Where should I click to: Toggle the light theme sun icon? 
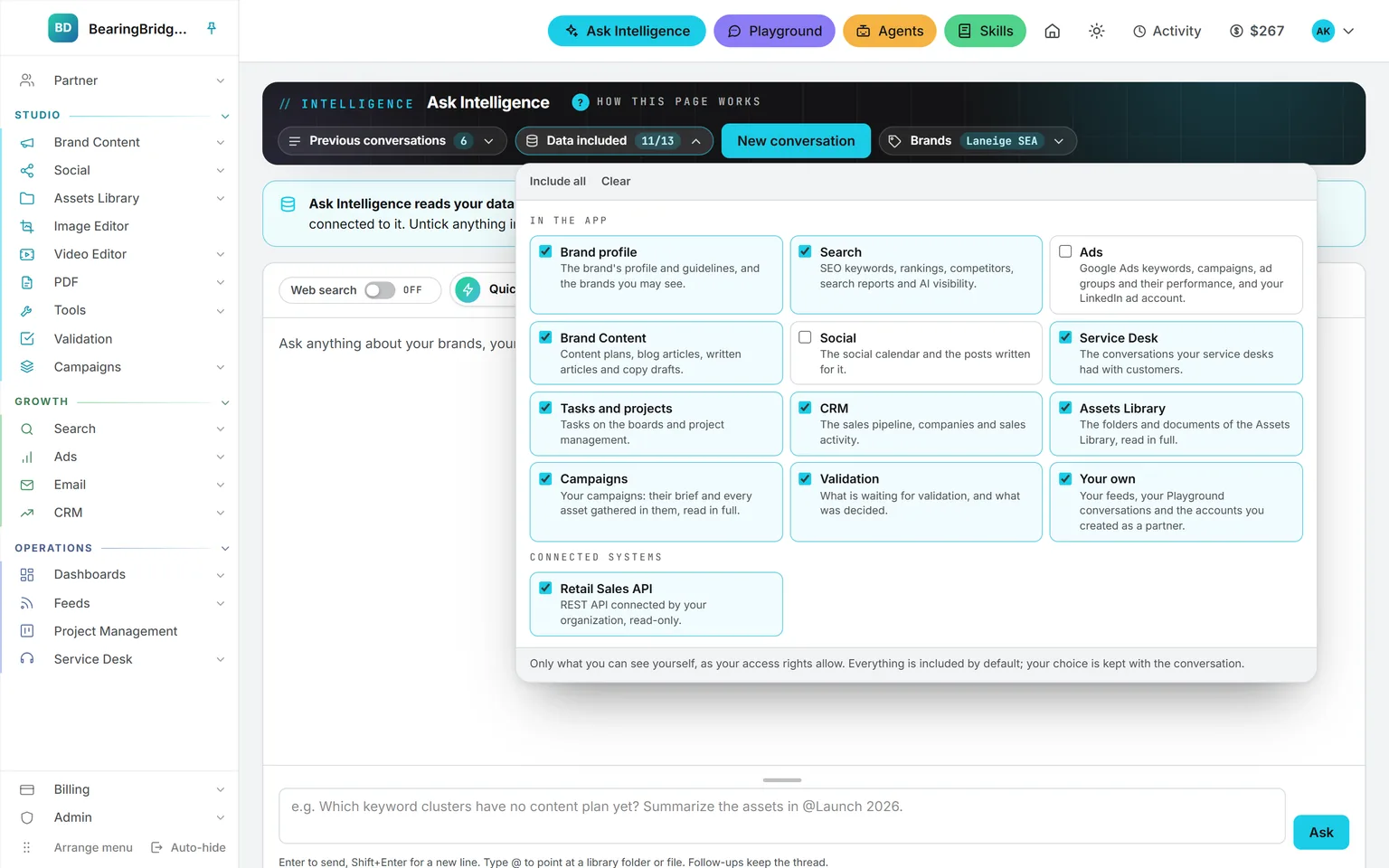click(x=1096, y=31)
